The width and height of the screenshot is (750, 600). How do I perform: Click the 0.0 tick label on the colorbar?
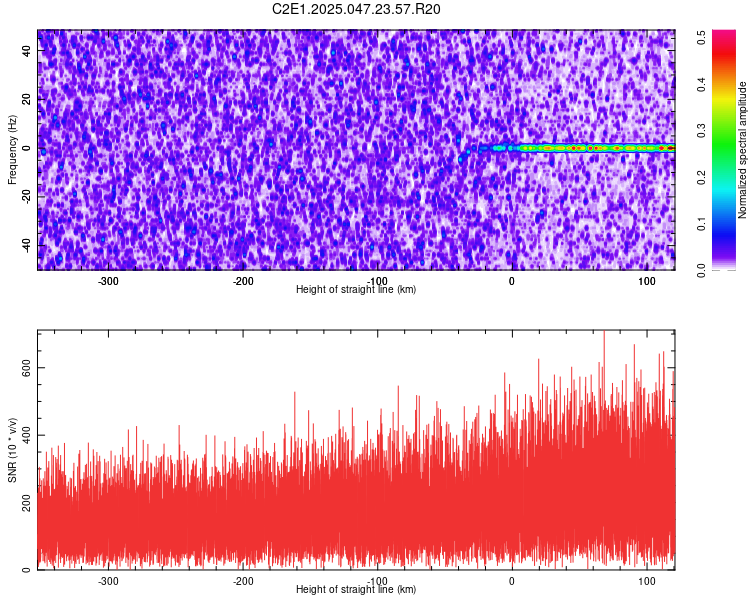point(701,270)
